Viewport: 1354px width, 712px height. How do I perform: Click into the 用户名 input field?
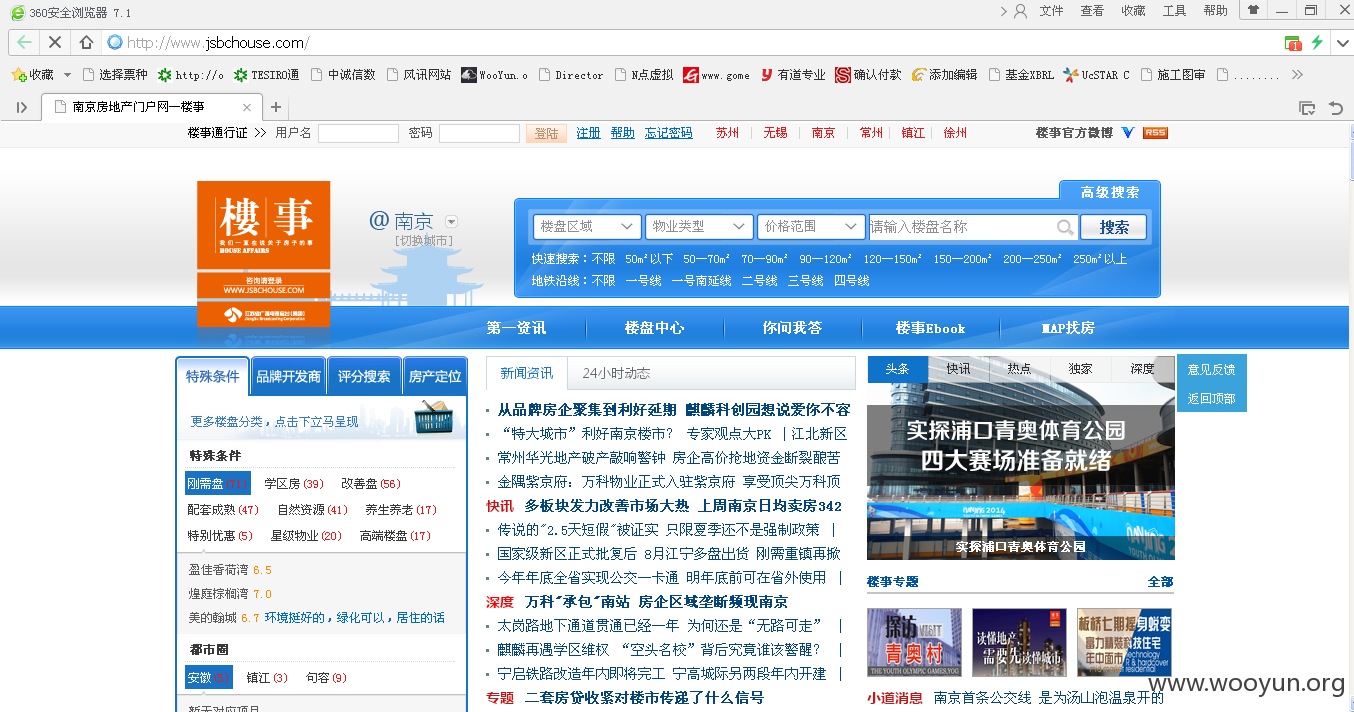358,133
